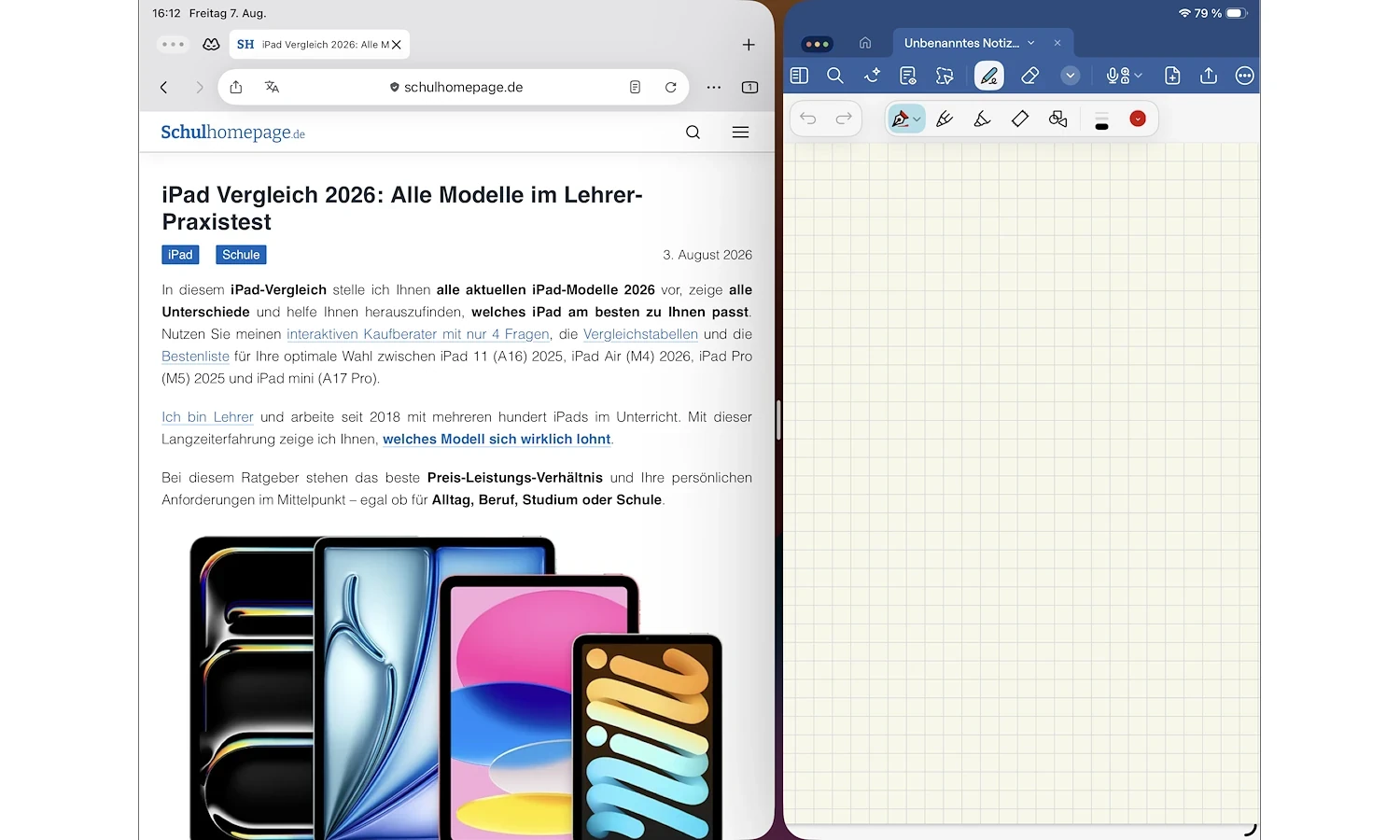Open Safari window multitasking dots control
This screenshot has width=1400, height=840.
click(174, 44)
